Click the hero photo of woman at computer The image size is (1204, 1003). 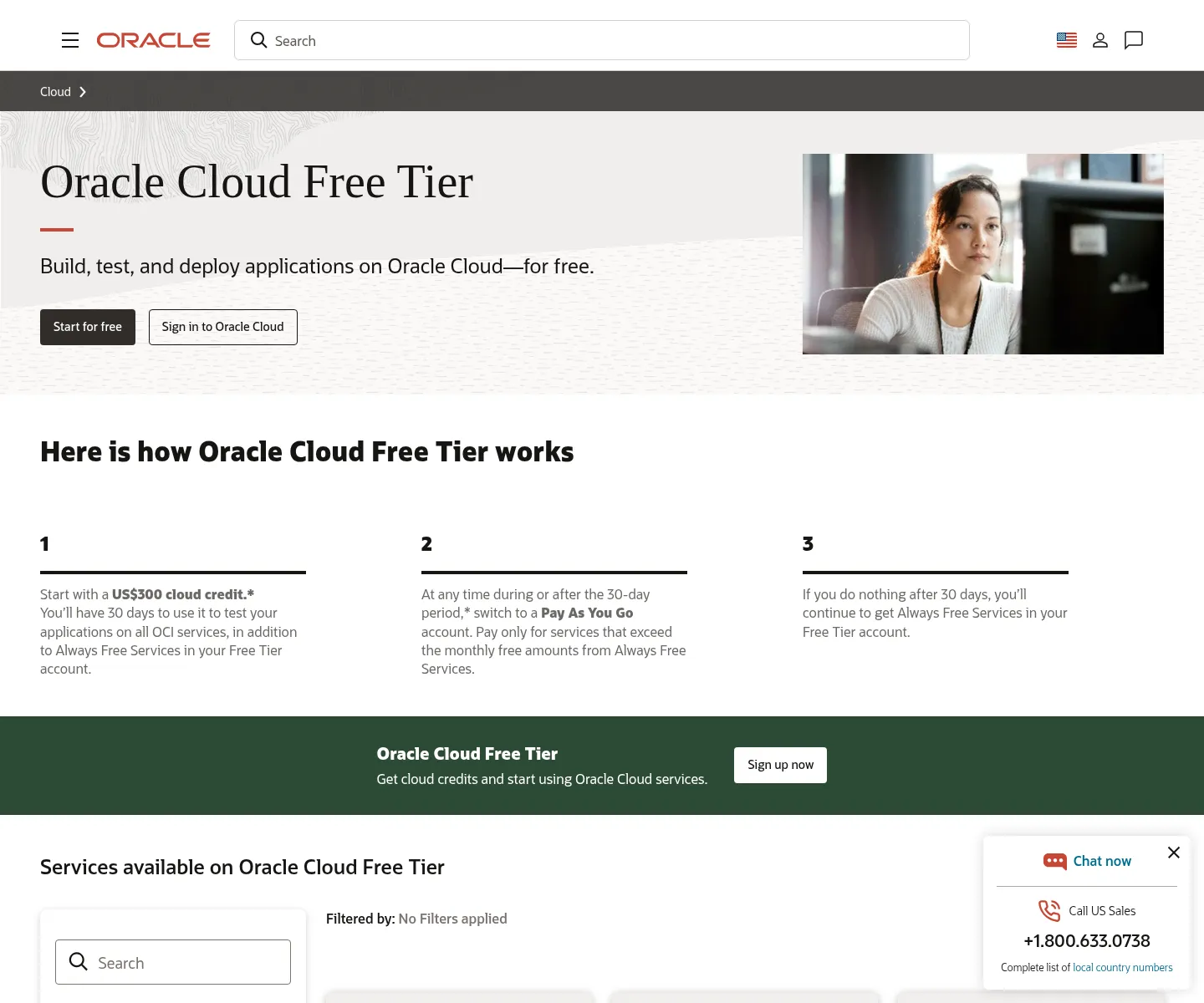coord(983,254)
